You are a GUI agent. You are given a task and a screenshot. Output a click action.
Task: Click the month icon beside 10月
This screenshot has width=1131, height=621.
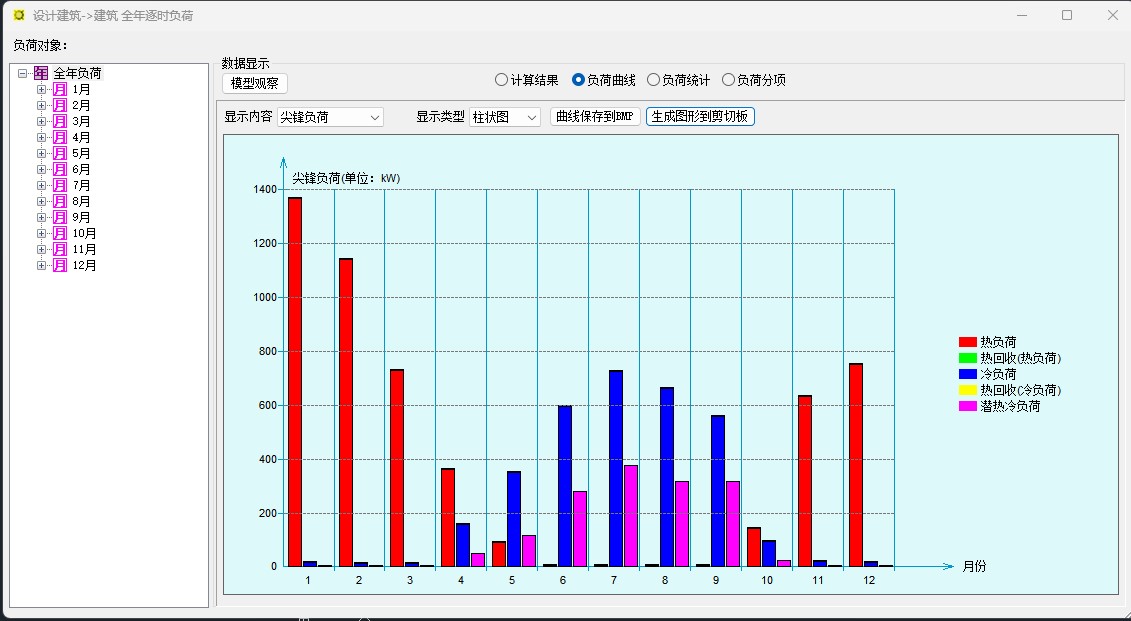[60, 233]
